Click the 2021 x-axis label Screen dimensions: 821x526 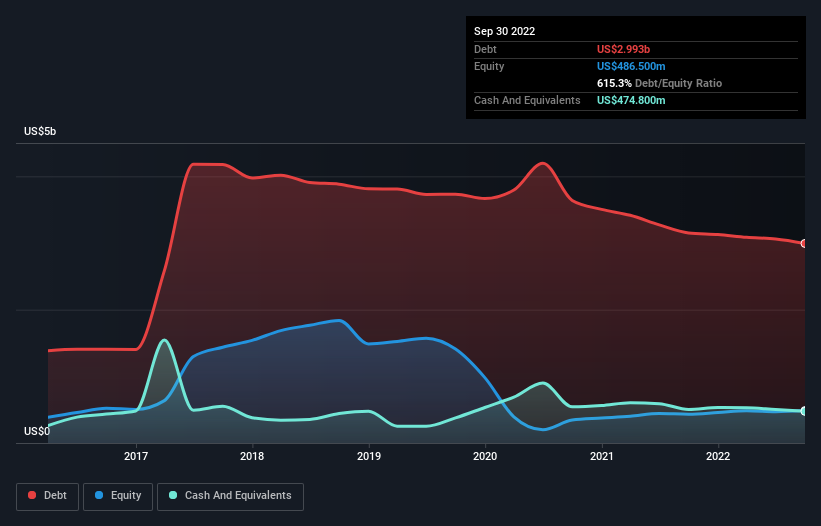click(x=602, y=456)
